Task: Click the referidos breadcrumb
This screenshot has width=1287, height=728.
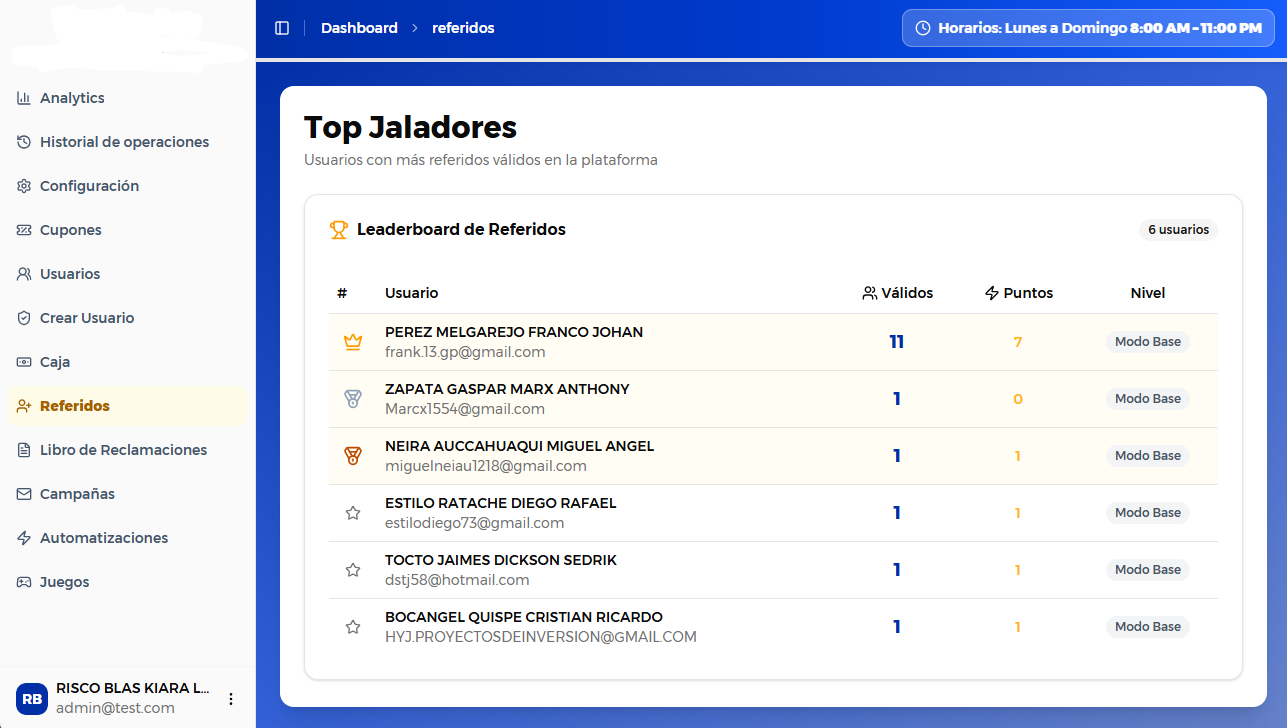Action: pyautogui.click(x=463, y=28)
